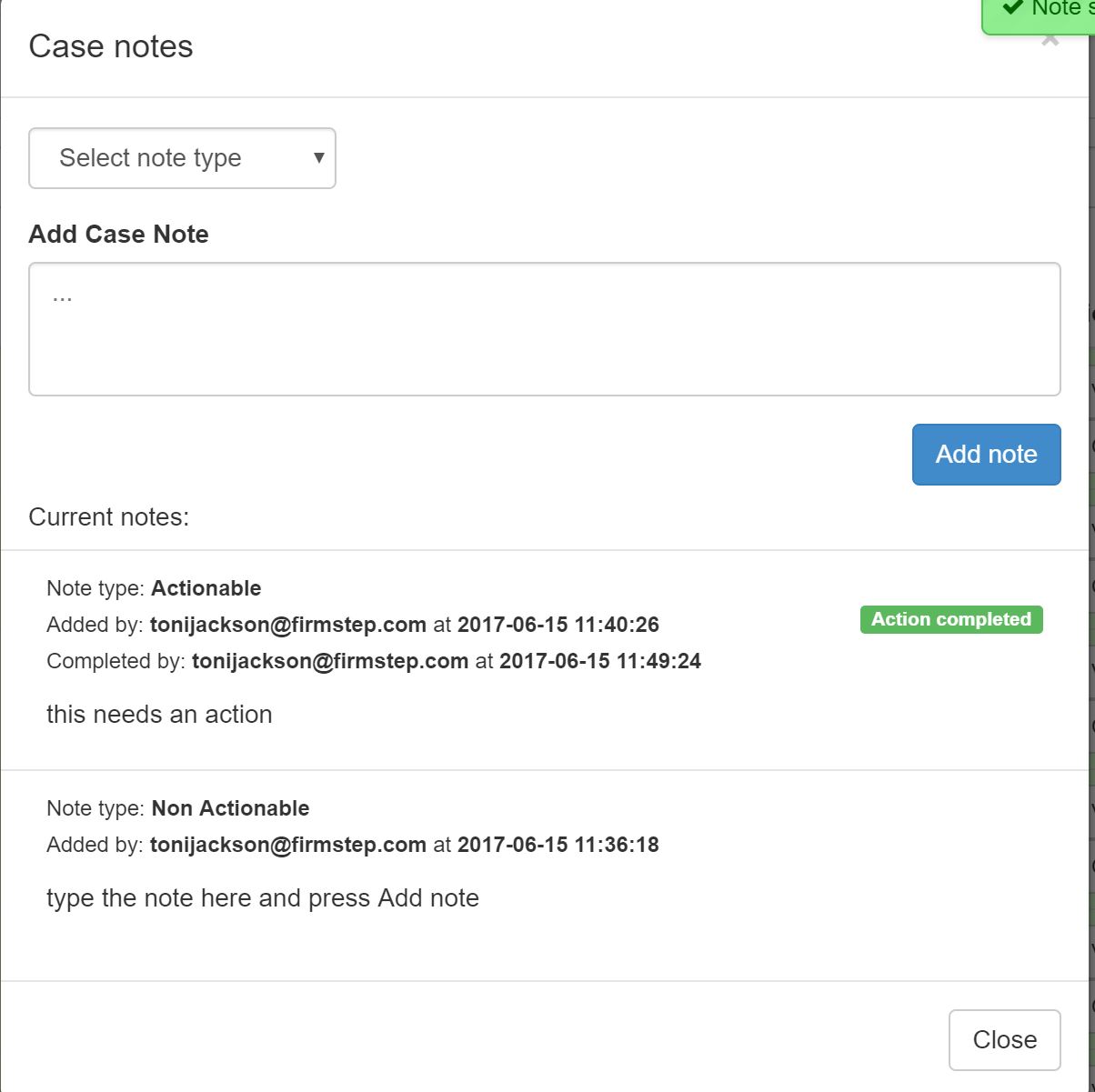Select the Actionable note type text
Image resolution: width=1095 pixels, height=1092 pixels.
206,588
